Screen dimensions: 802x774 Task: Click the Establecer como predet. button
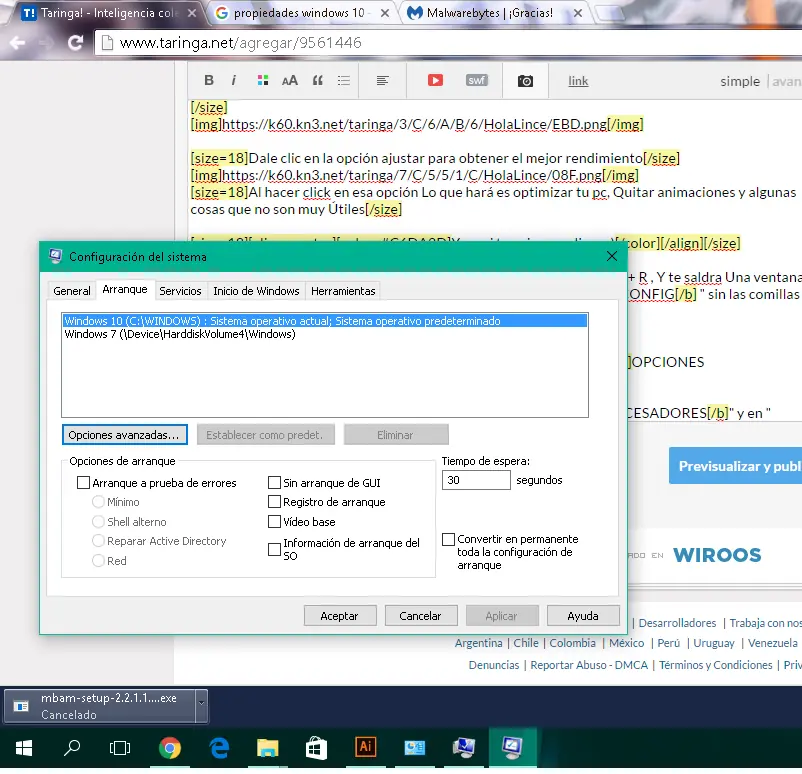pyautogui.click(x=265, y=435)
